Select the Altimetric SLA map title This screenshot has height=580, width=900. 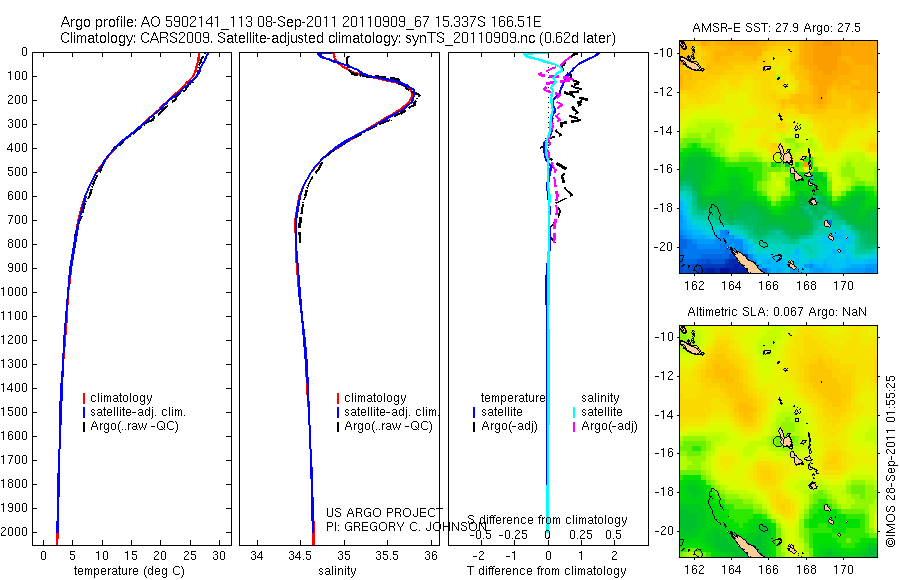[x=777, y=312]
